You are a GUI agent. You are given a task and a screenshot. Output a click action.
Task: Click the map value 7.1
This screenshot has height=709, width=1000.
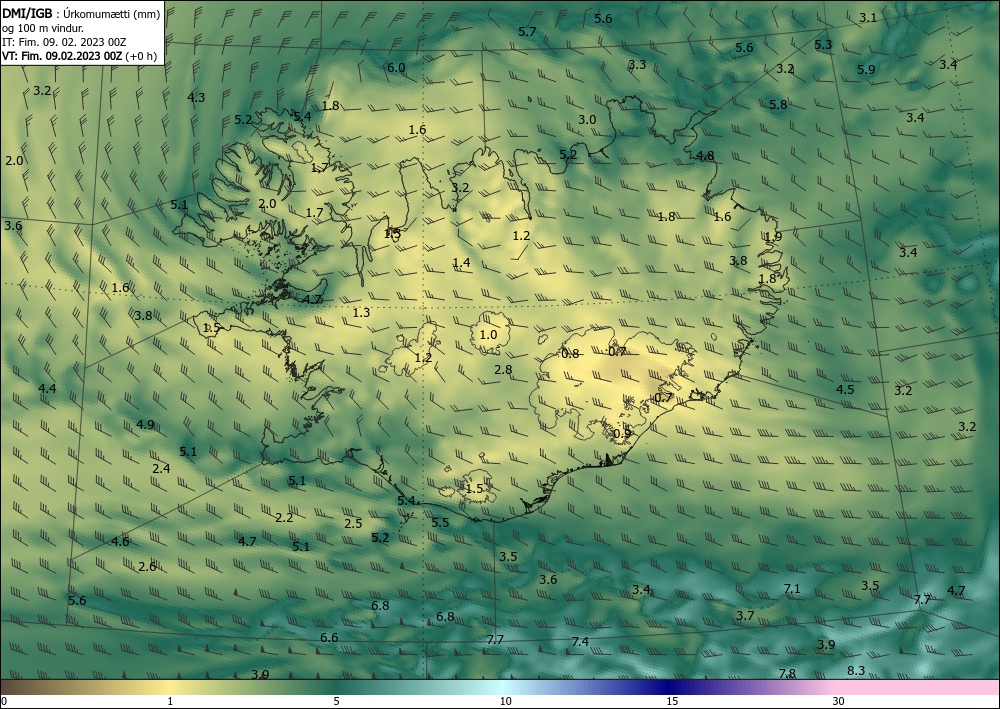(791, 589)
